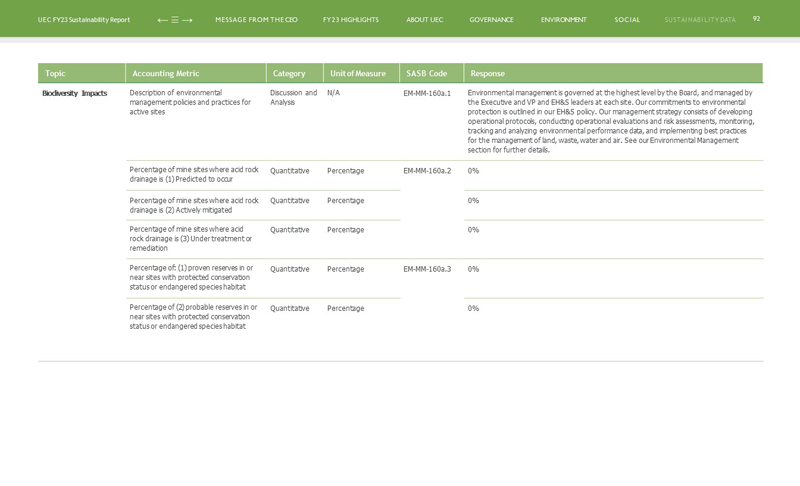Open Message from the CEO section
800x486 pixels.
[x=256, y=20]
